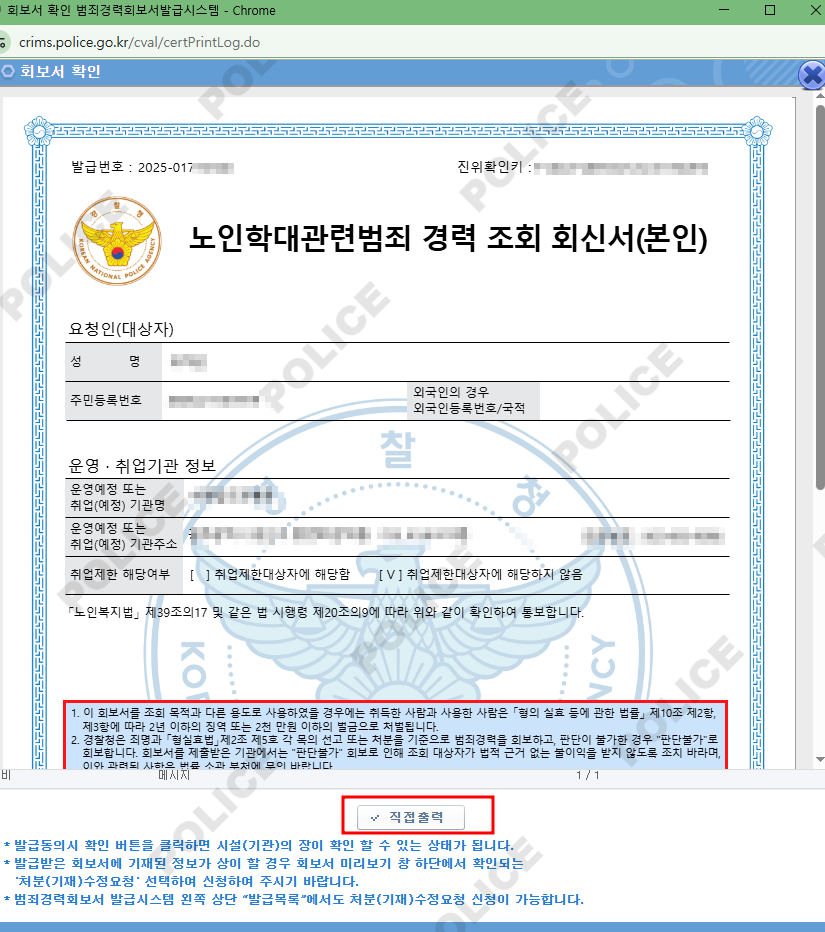Click the 외국인등록번호/국적 label cell
The height and width of the screenshot is (932, 825).
click(474, 400)
